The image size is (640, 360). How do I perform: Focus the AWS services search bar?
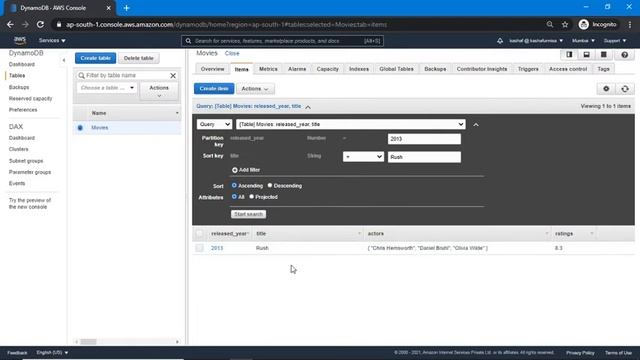click(282, 41)
